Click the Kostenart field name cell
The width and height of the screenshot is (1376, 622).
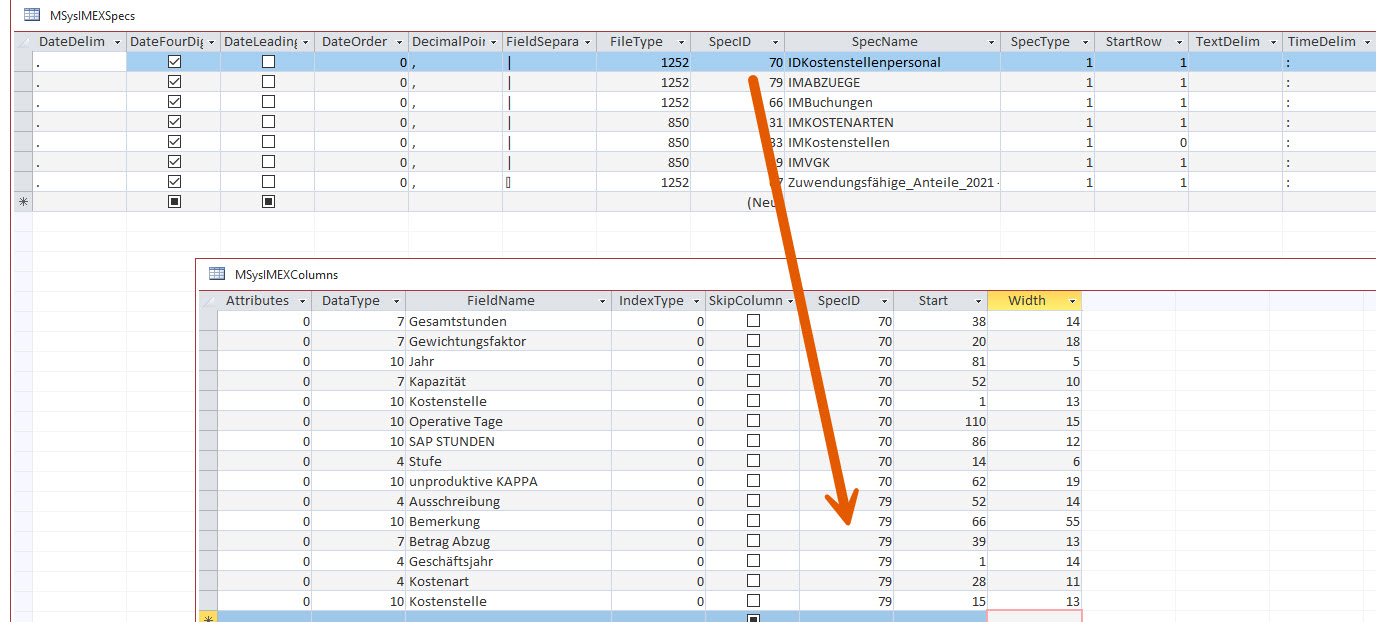(508, 581)
